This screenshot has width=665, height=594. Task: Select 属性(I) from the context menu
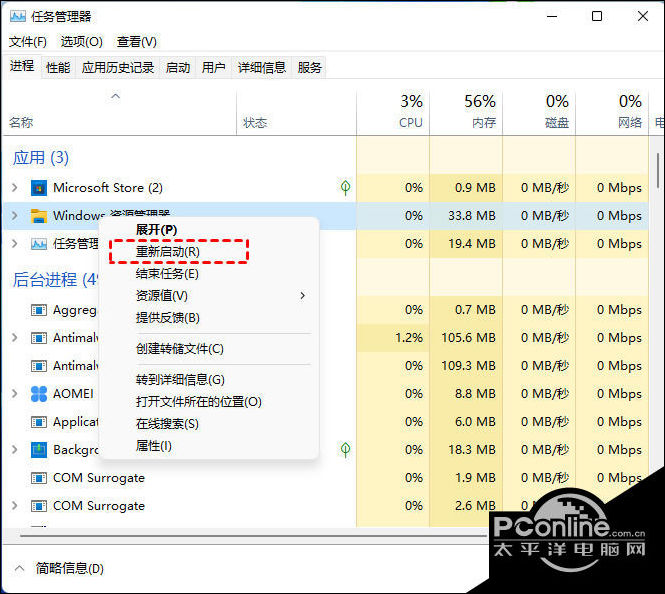point(154,446)
